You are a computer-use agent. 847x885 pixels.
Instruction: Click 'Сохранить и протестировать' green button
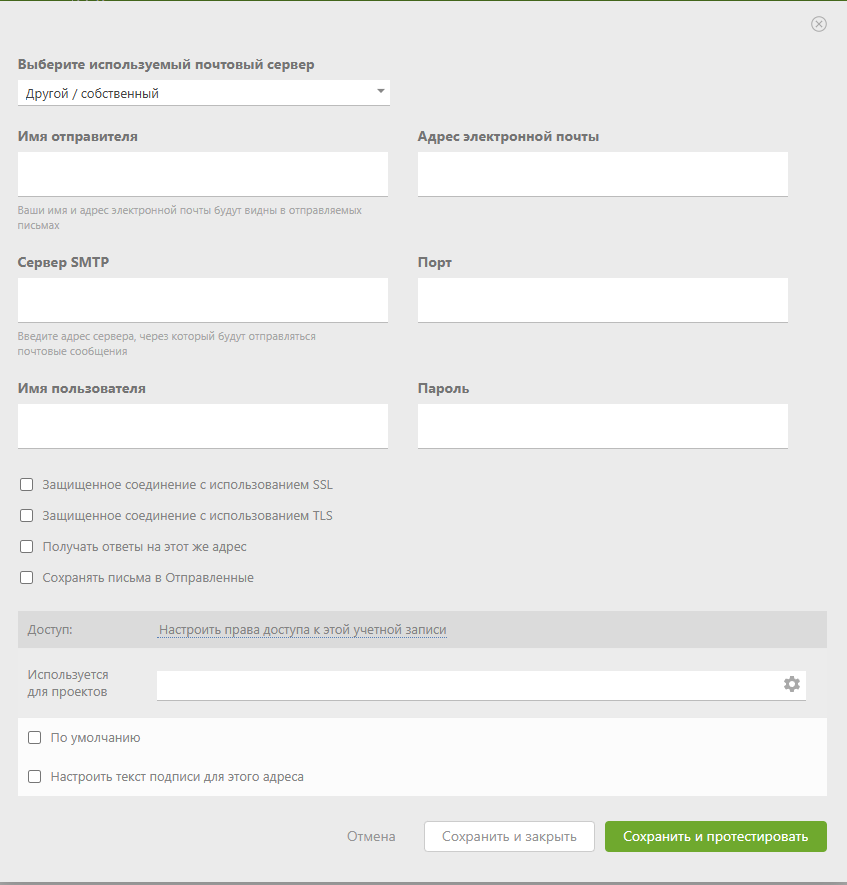[715, 836]
